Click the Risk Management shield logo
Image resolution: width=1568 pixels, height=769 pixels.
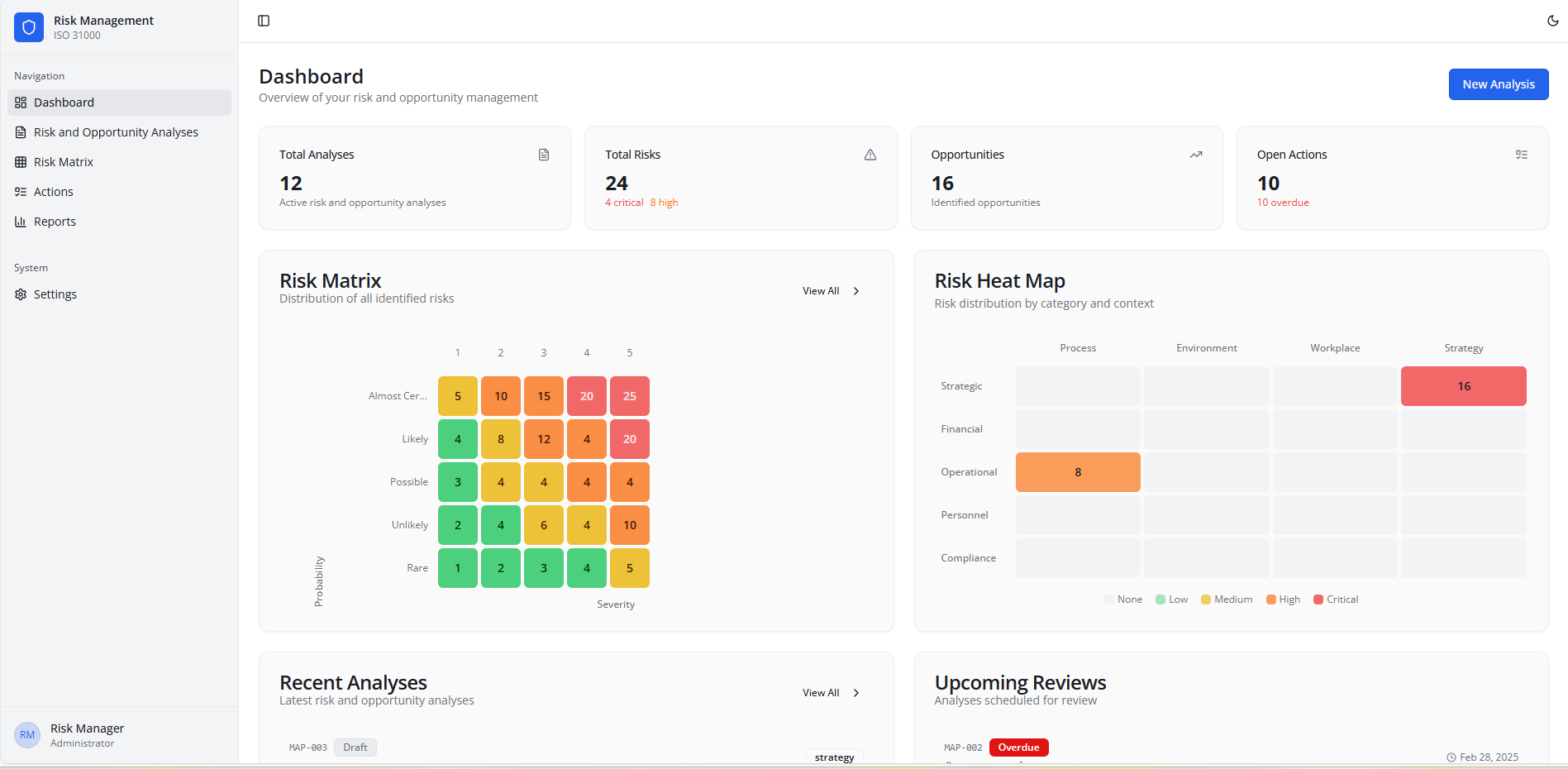[28, 27]
